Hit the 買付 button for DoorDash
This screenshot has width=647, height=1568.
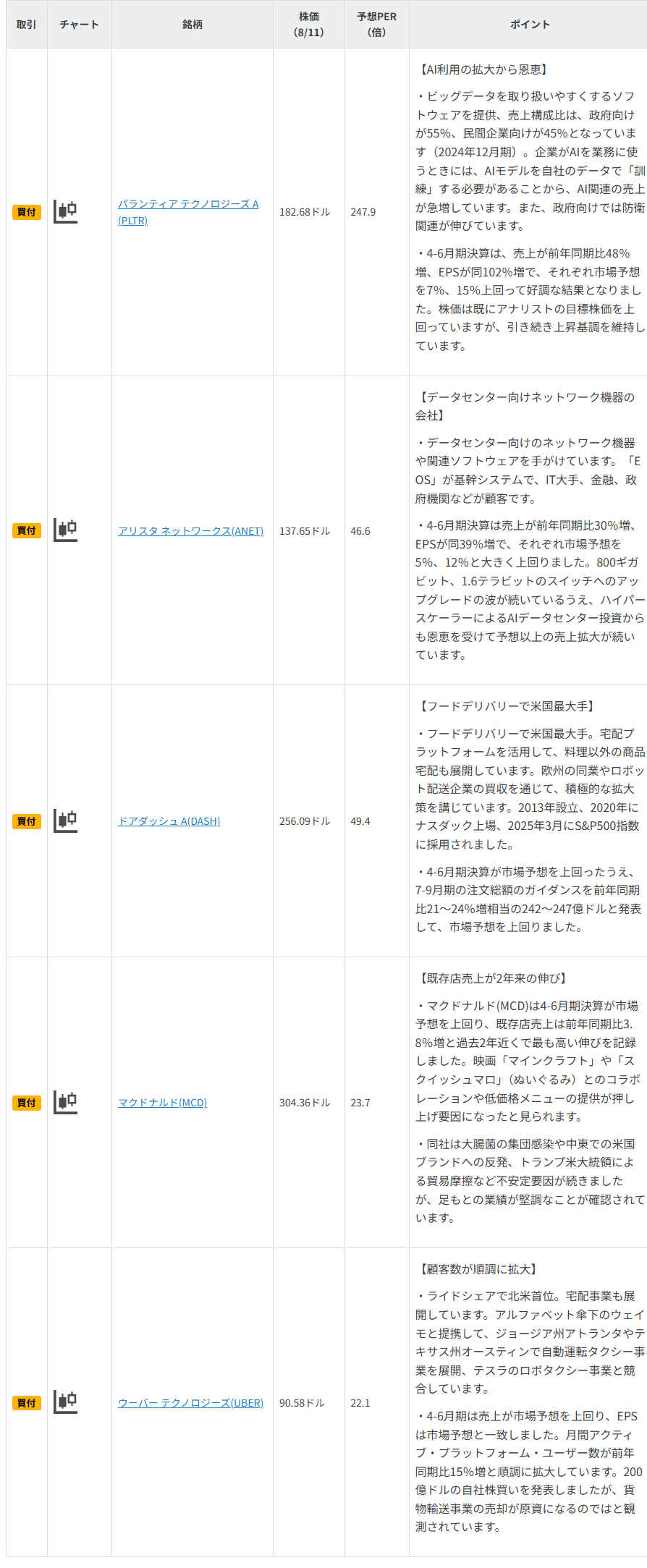coord(27,821)
